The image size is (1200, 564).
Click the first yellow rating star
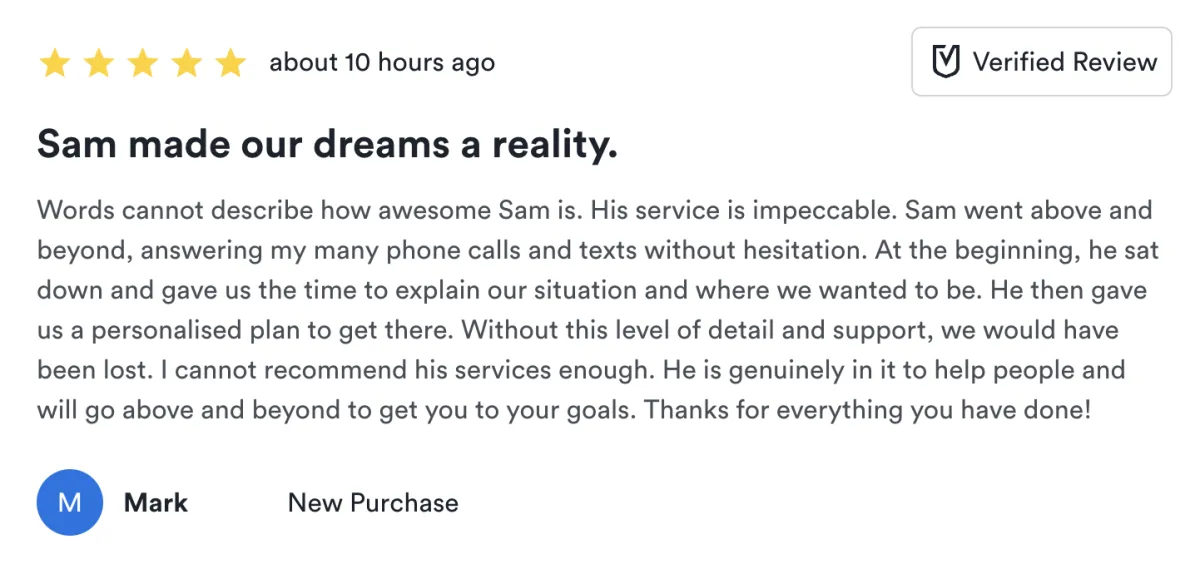pyautogui.click(x=54, y=64)
